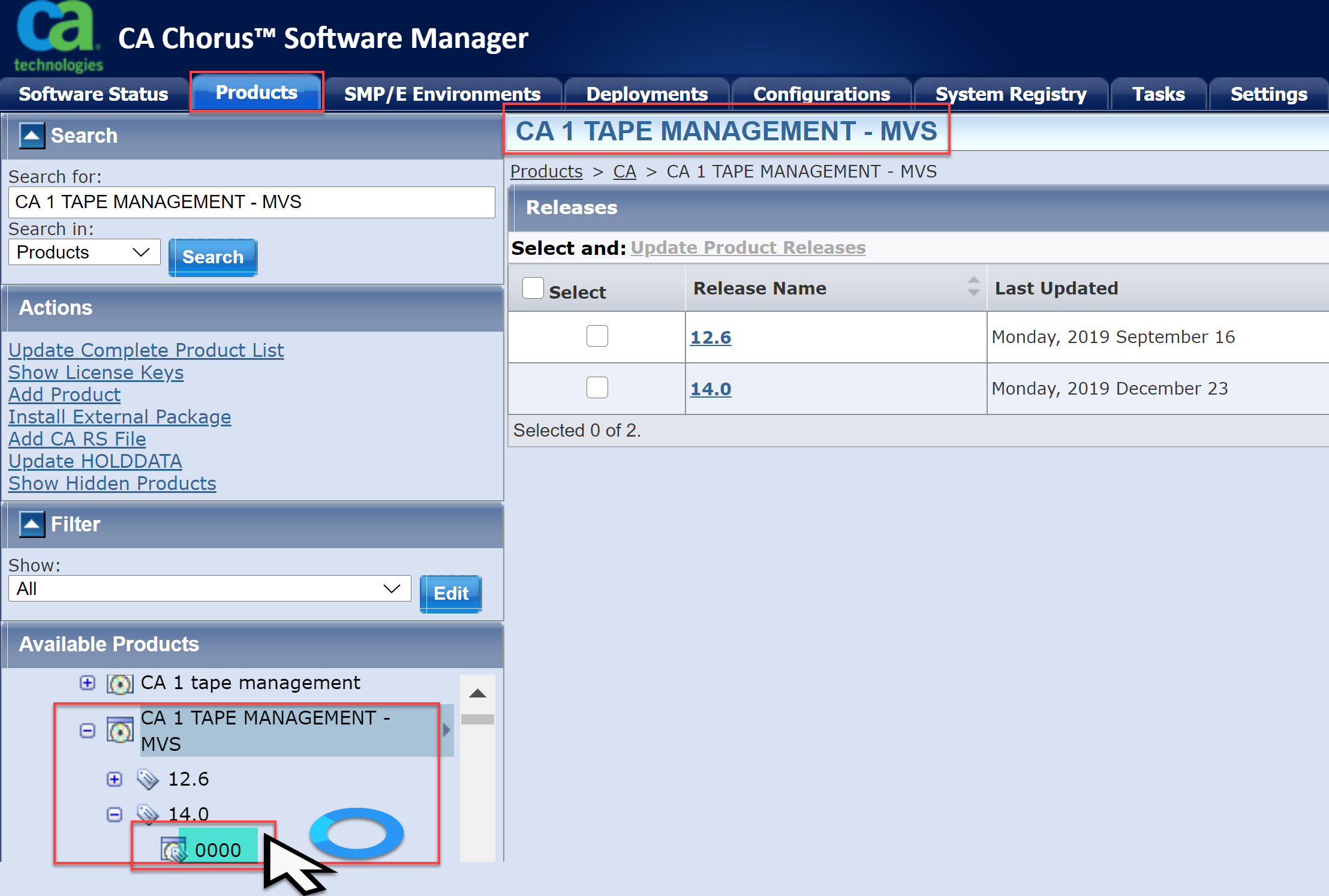Viewport: 1329px width, 896px height.
Task: Sort by Release Name column arrows
Action: (x=973, y=287)
